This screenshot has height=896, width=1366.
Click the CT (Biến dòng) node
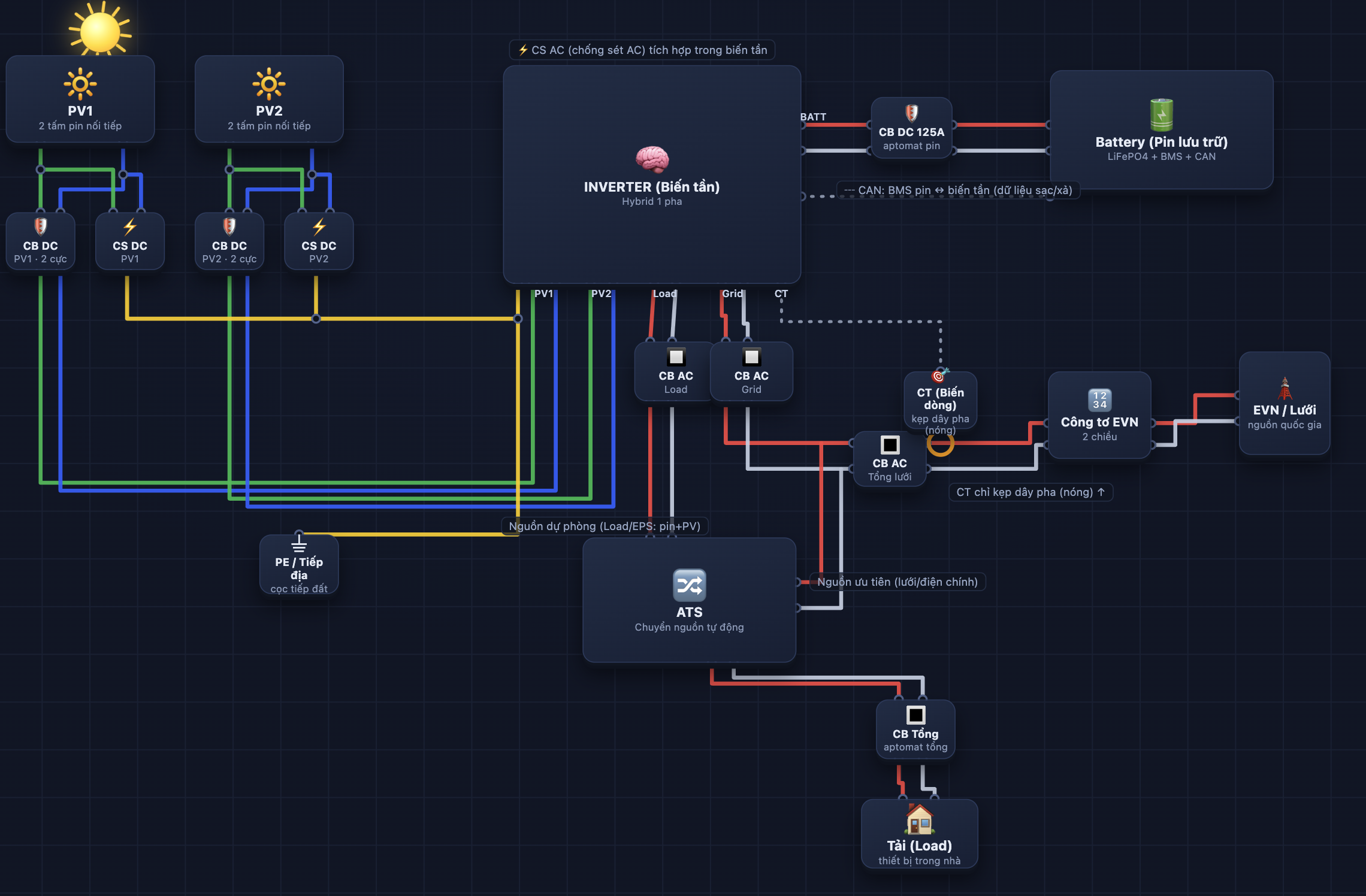pyautogui.click(x=940, y=401)
